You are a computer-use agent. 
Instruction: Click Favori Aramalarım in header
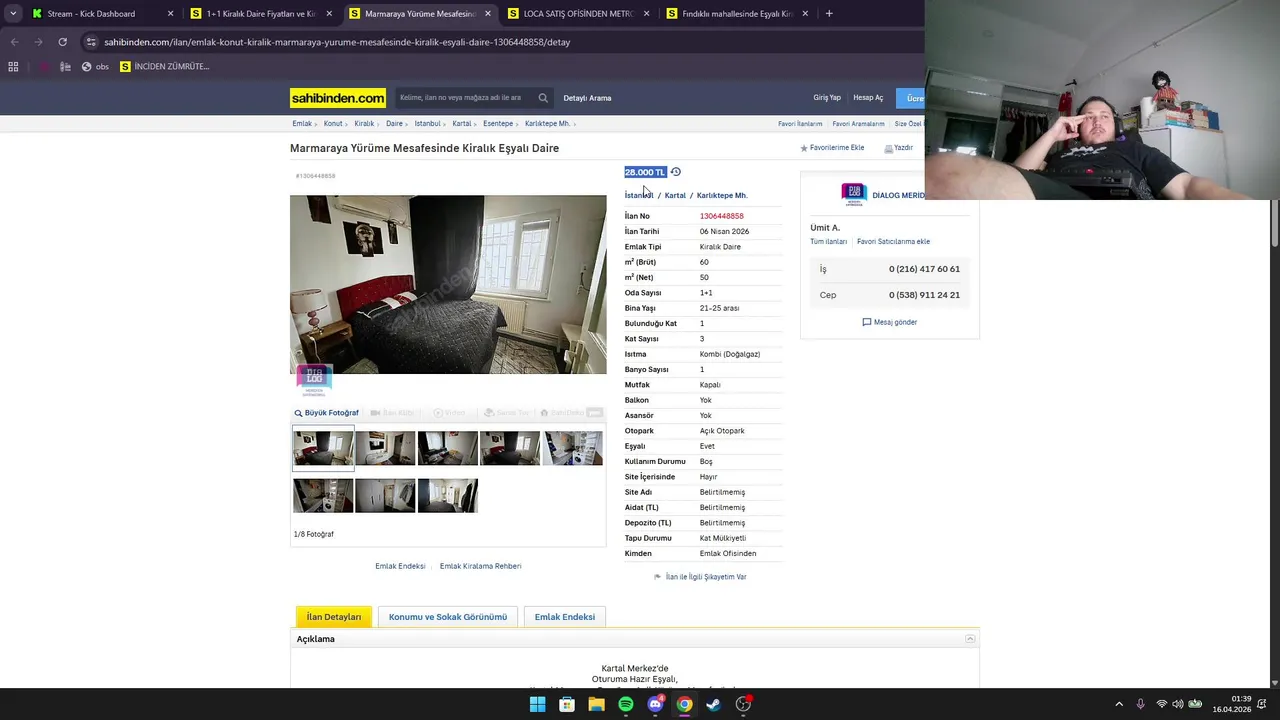[858, 124]
